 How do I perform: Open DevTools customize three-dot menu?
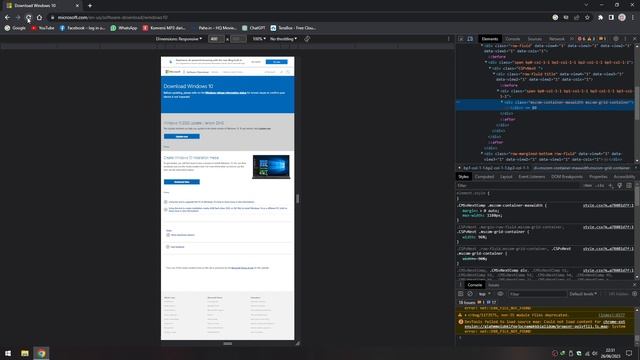coord(625,39)
